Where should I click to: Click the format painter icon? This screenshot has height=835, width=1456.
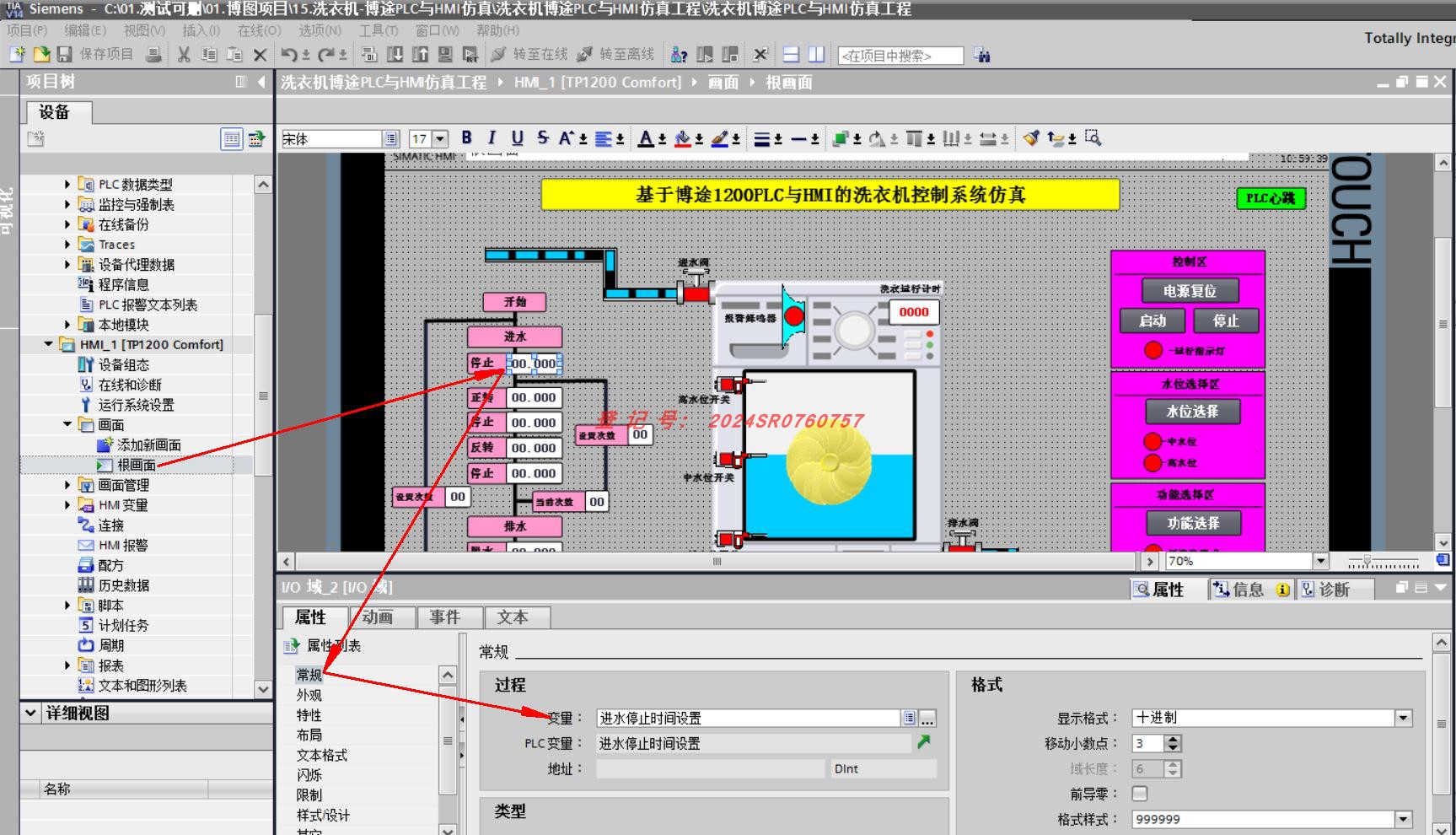pos(1031,137)
